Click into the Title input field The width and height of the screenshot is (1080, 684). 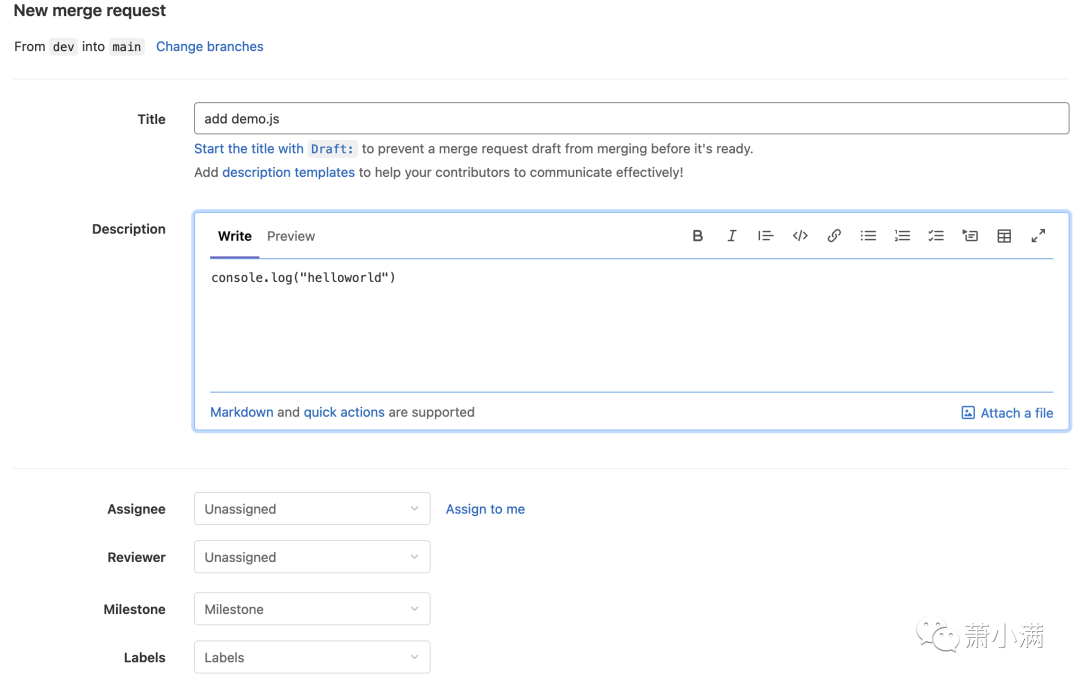click(x=631, y=118)
